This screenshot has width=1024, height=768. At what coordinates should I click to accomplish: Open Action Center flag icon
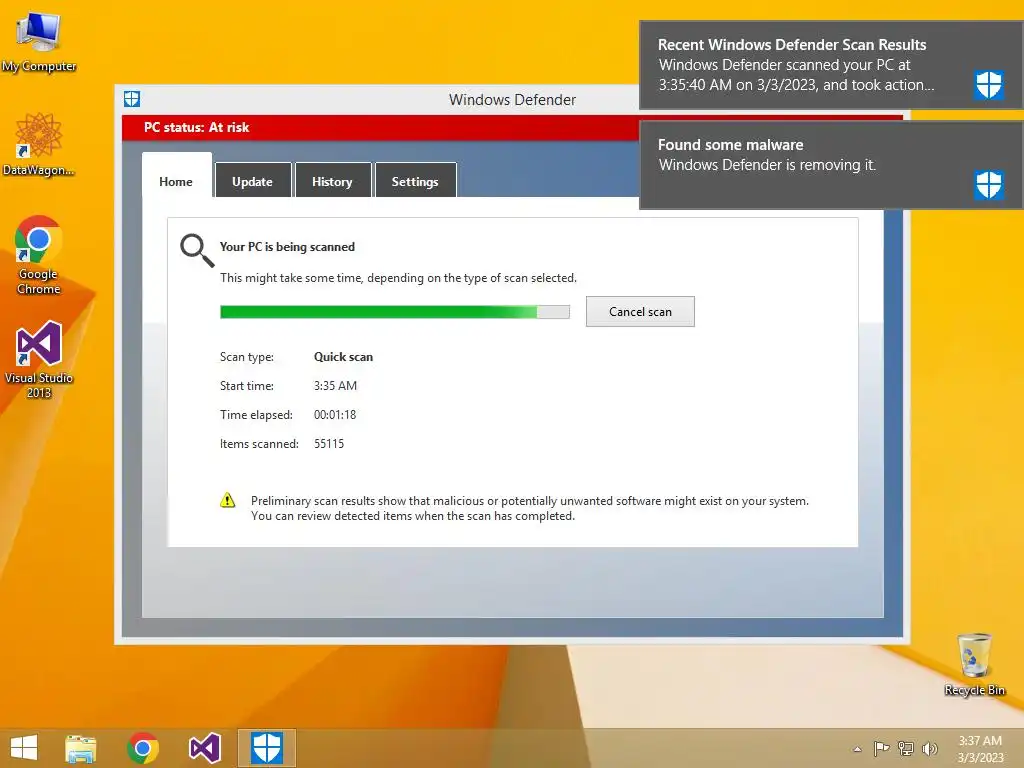(x=881, y=748)
